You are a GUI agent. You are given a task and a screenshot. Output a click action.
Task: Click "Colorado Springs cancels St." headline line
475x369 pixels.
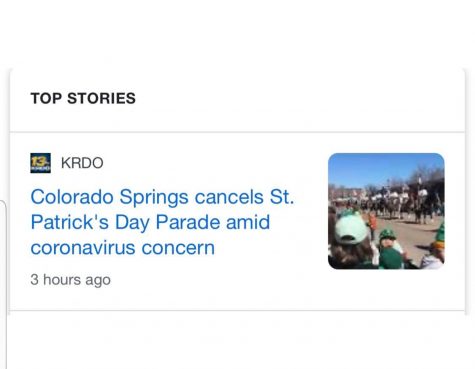tap(162, 197)
